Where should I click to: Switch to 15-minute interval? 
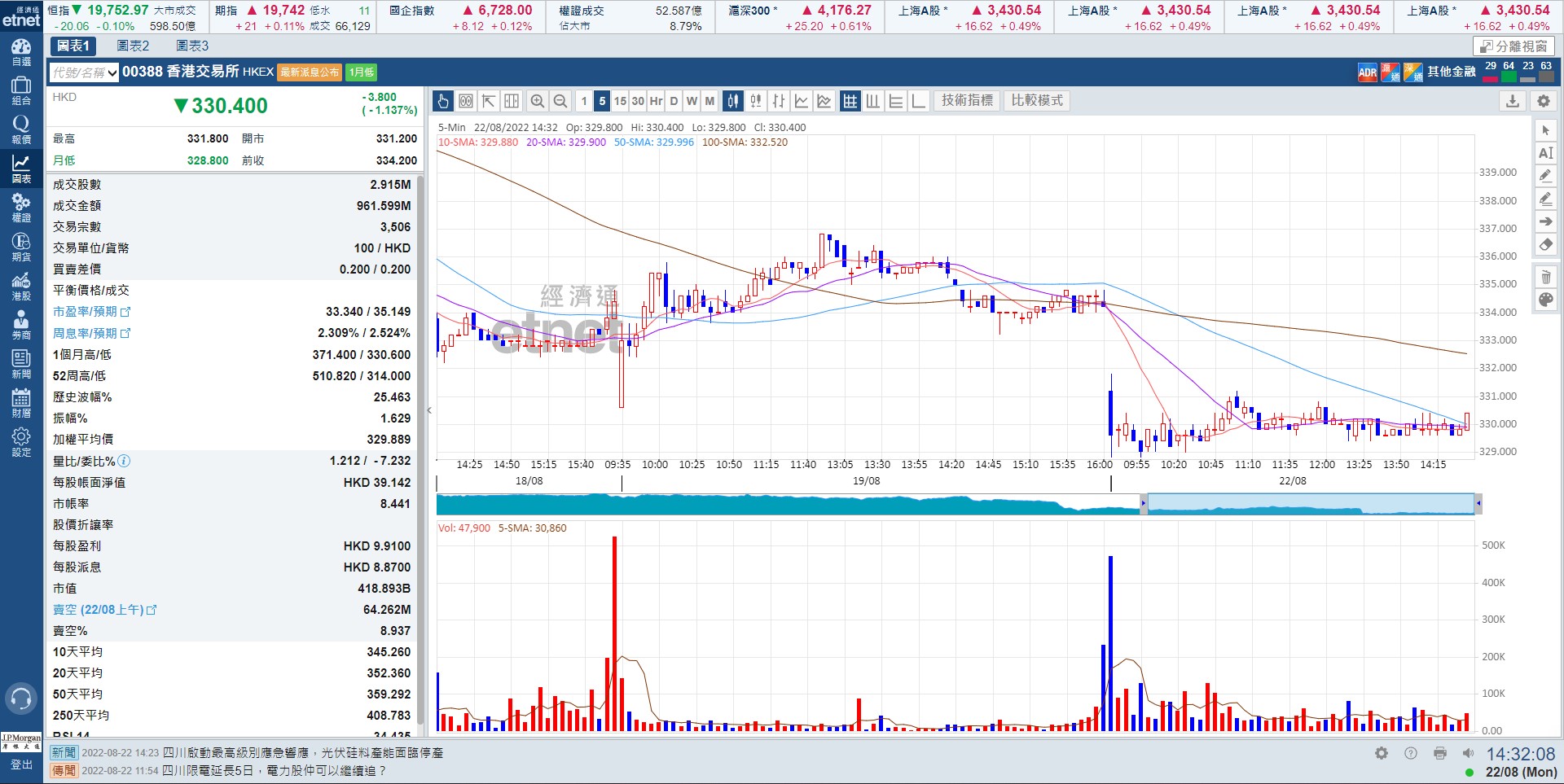[x=620, y=101]
